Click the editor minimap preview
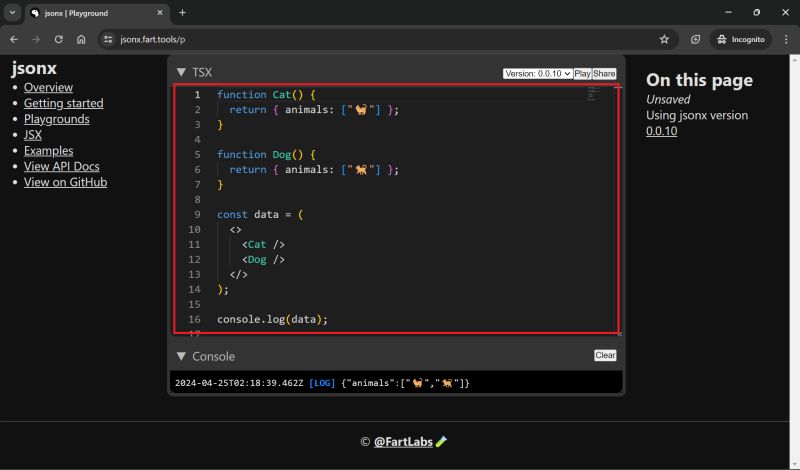 (593, 94)
